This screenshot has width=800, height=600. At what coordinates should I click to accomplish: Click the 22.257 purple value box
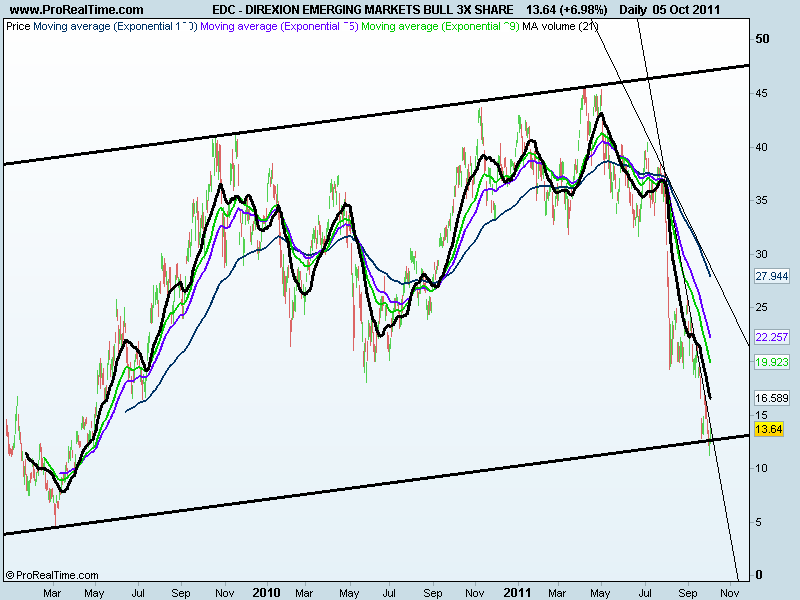[x=772, y=337]
